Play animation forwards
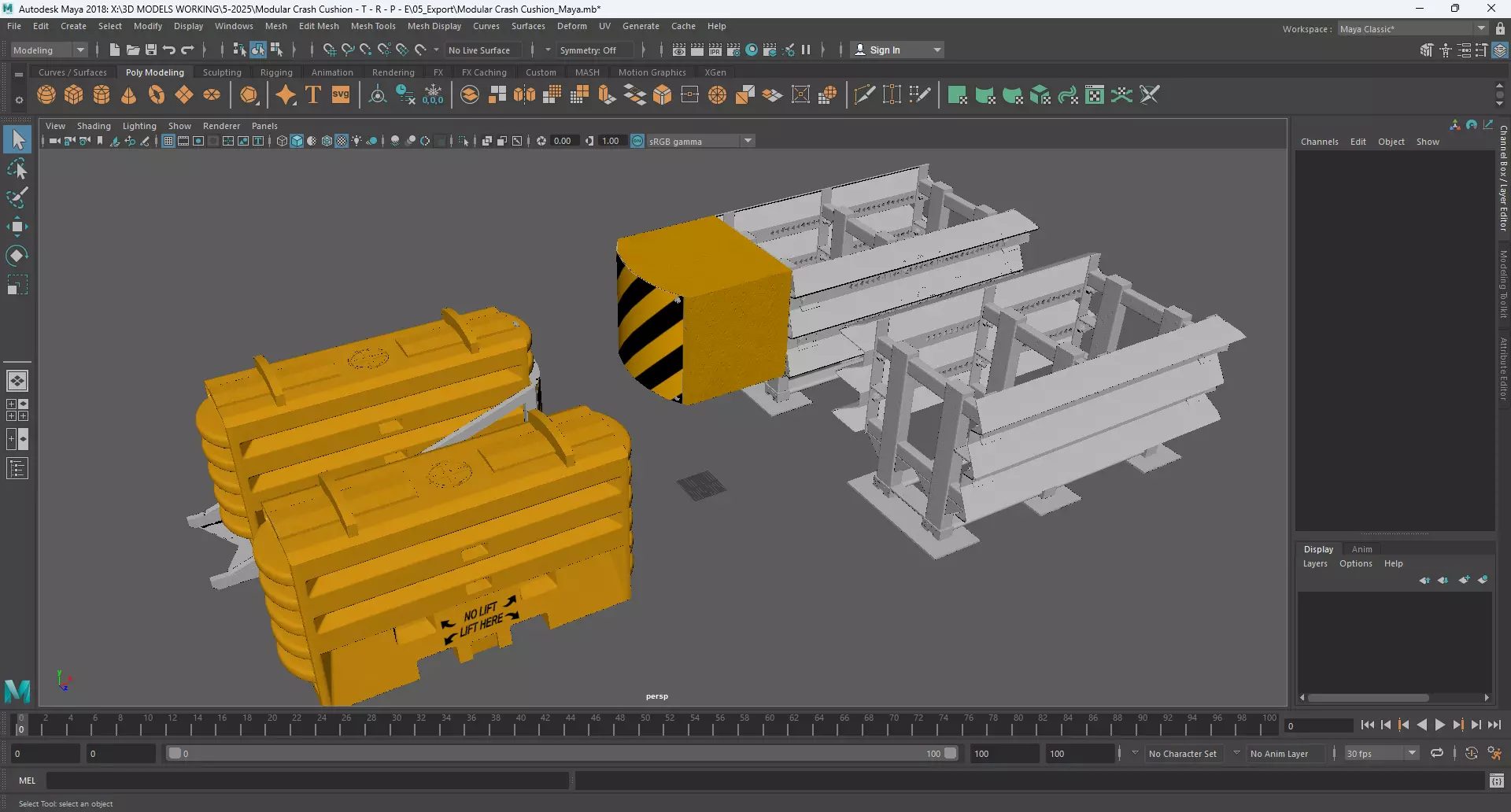 (1440, 725)
